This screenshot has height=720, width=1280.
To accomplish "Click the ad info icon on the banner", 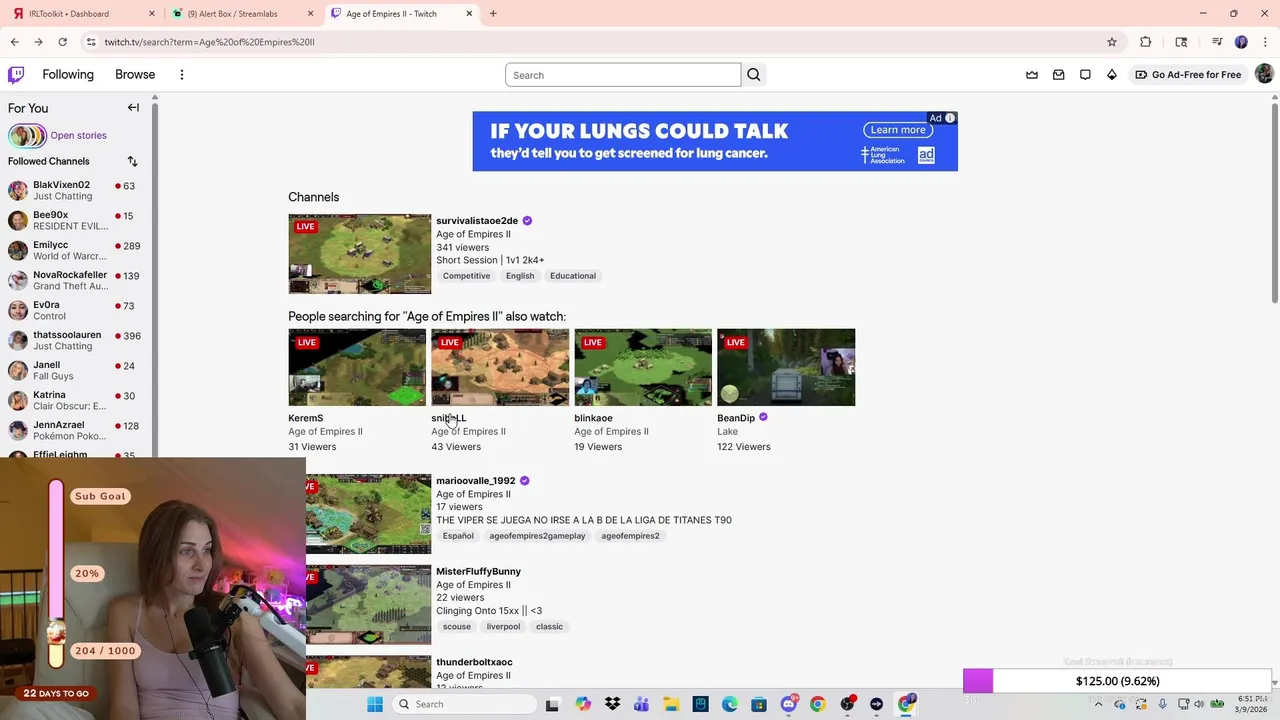I will 949,118.
